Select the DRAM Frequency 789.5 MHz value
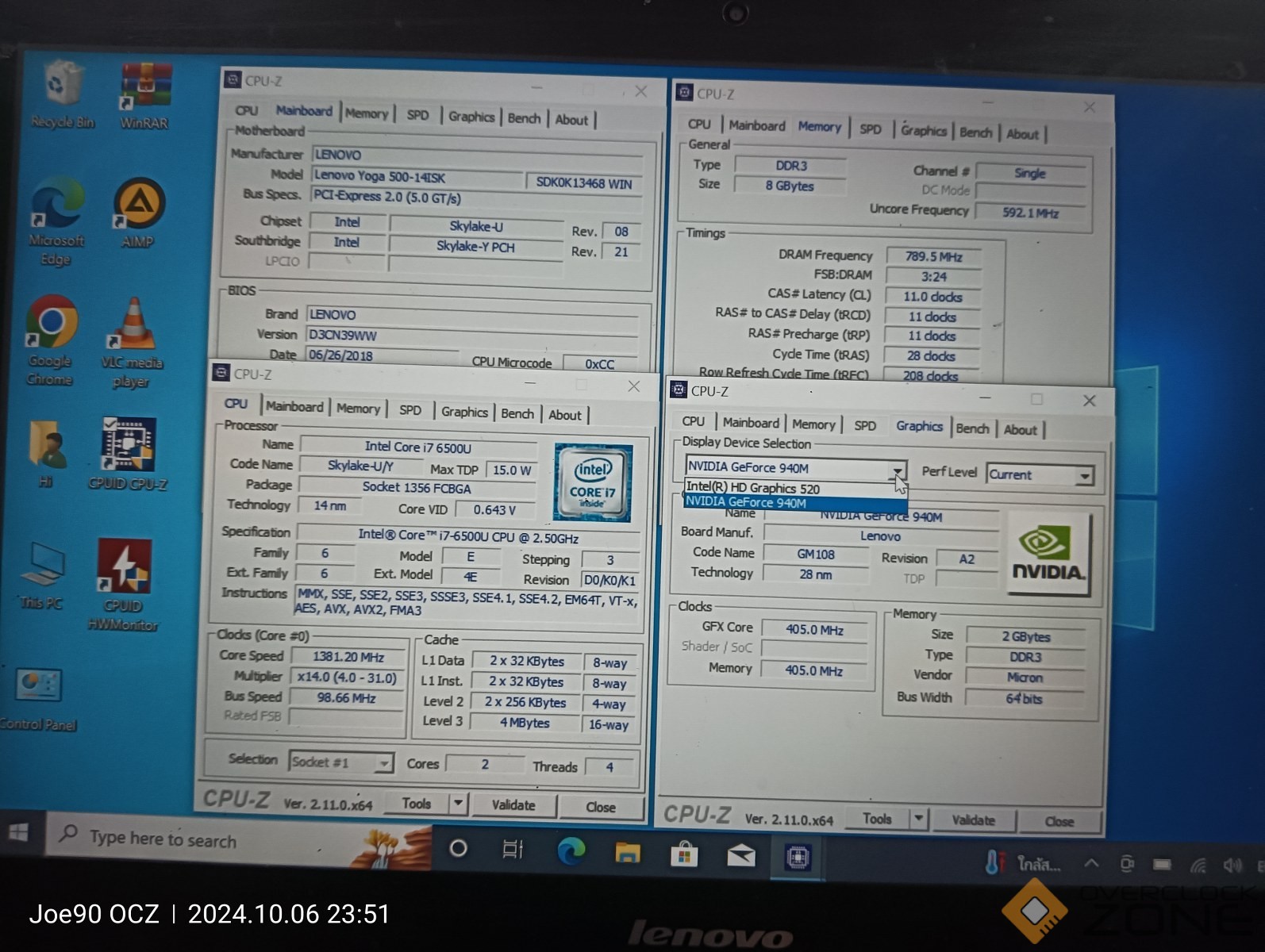 click(933, 256)
